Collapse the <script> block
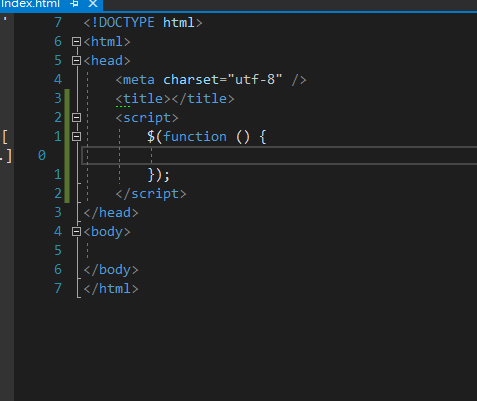Image resolution: width=477 pixels, height=401 pixels. tap(76, 118)
